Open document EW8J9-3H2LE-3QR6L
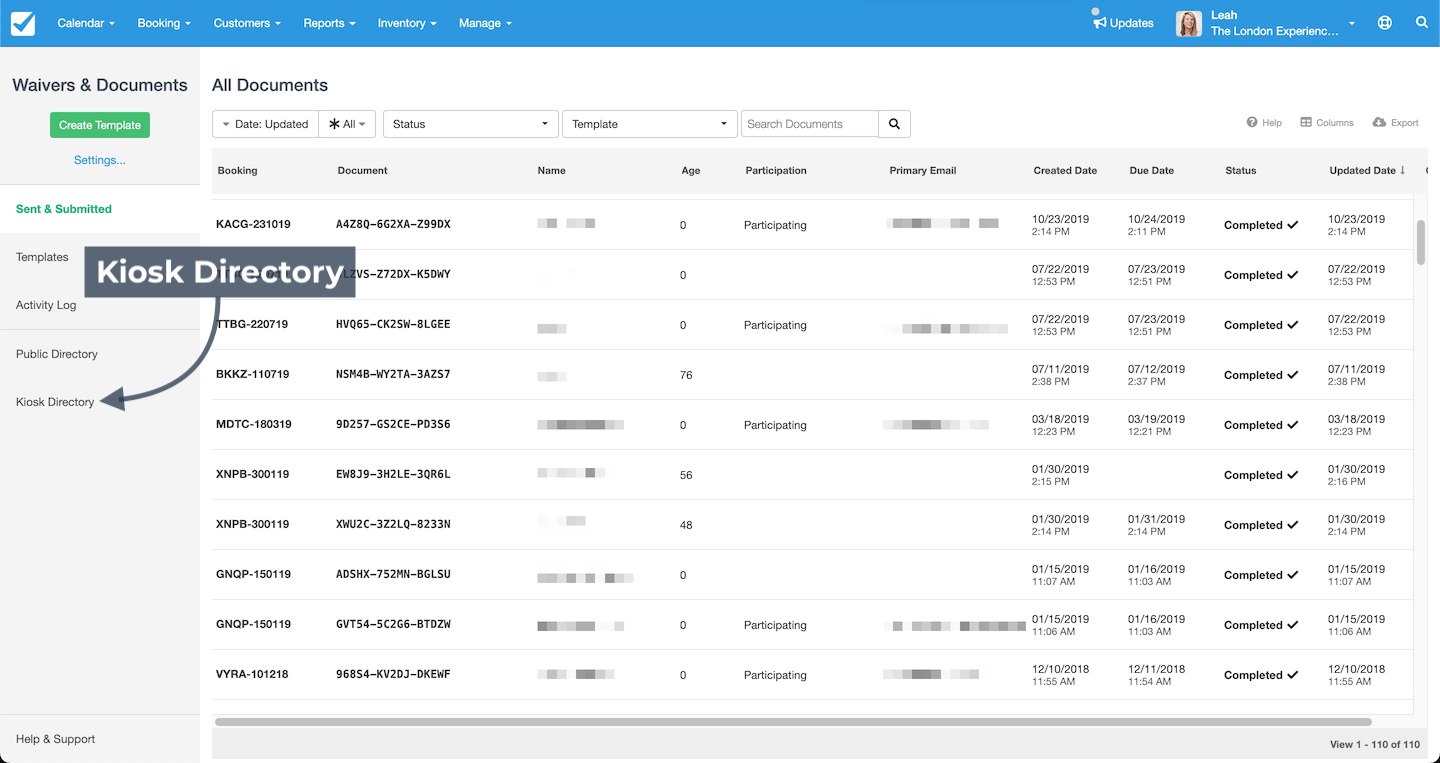The height and width of the screenshot is (763, 1440). (393, 475)
